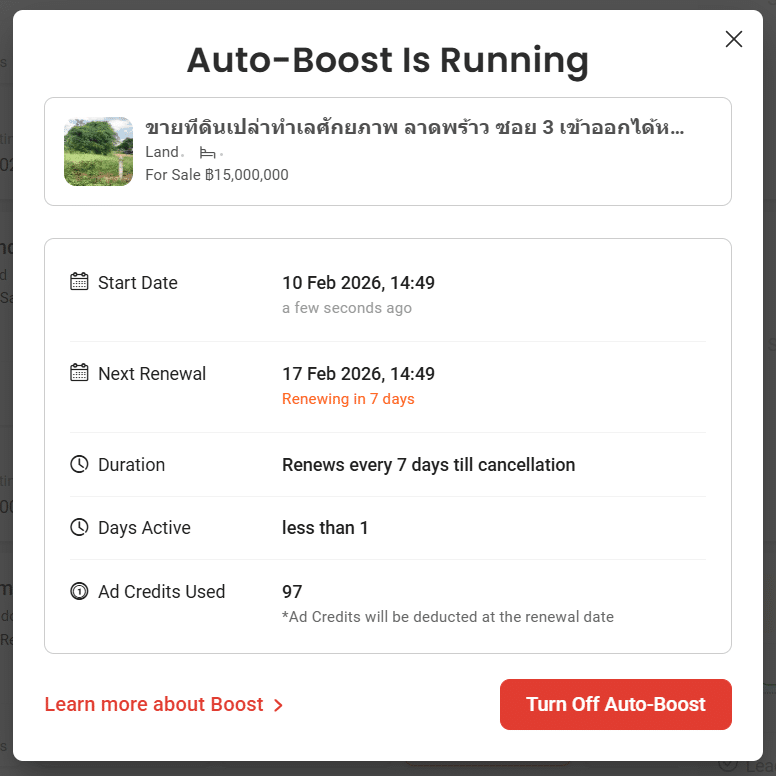Viewport: 776px width, 776px height.
Task: Click the calendar icon beside Start Date
Action: tap(79, 282)
